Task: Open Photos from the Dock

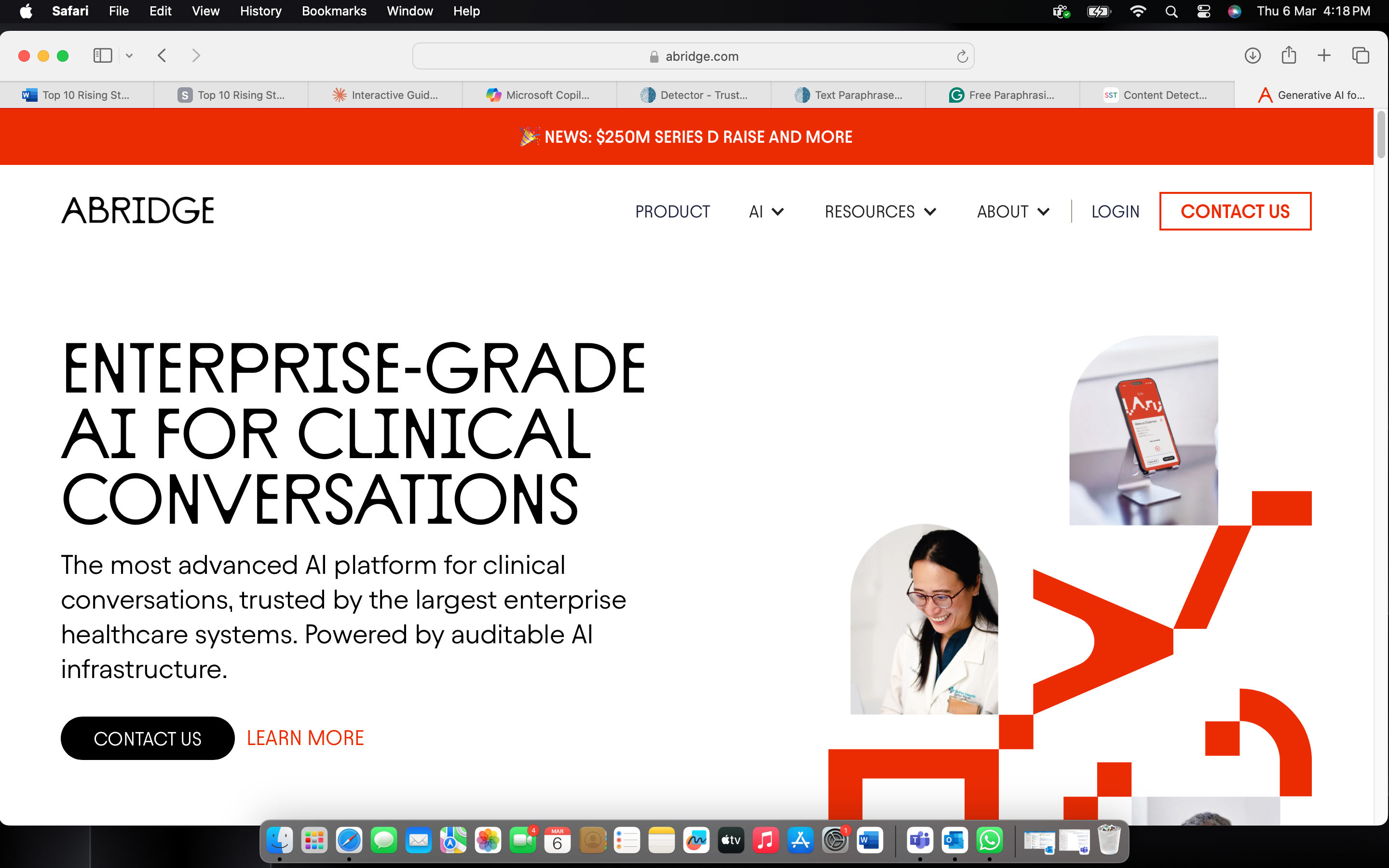Action: click(x=488, y=841)
